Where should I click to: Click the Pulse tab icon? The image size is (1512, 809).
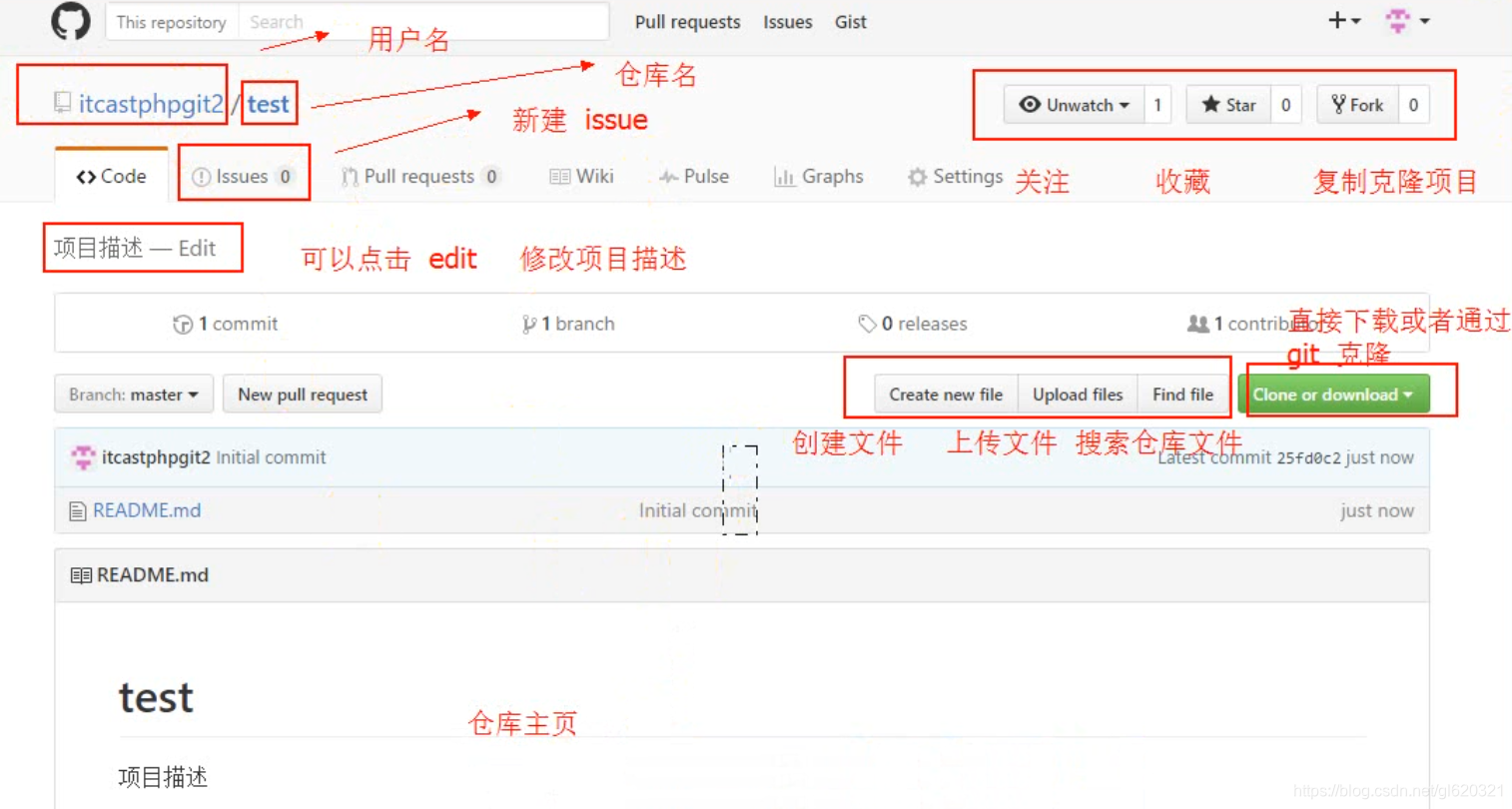click(x=668, y=177)
